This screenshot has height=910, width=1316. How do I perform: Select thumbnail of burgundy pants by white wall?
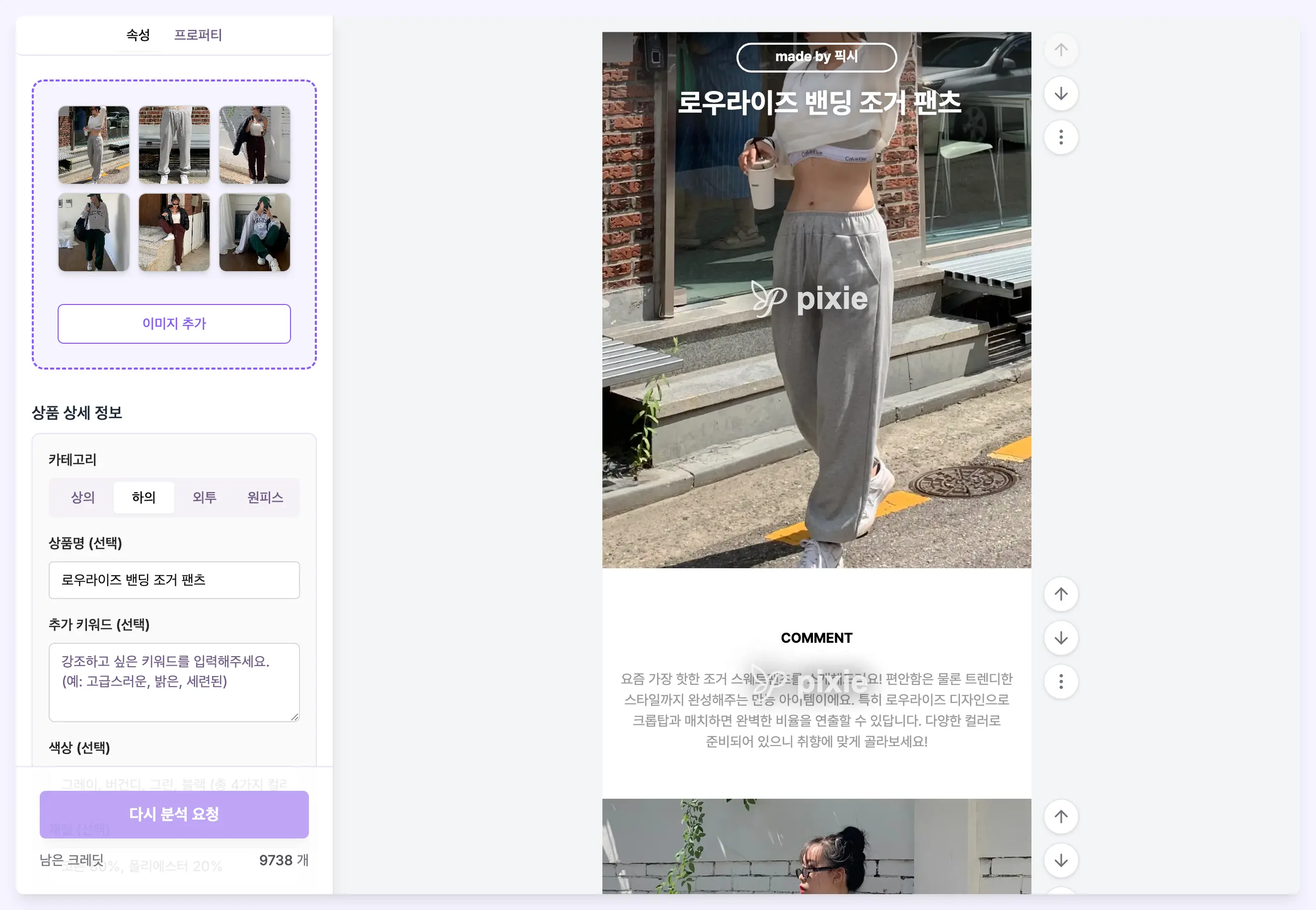click(x=255, y=145)
